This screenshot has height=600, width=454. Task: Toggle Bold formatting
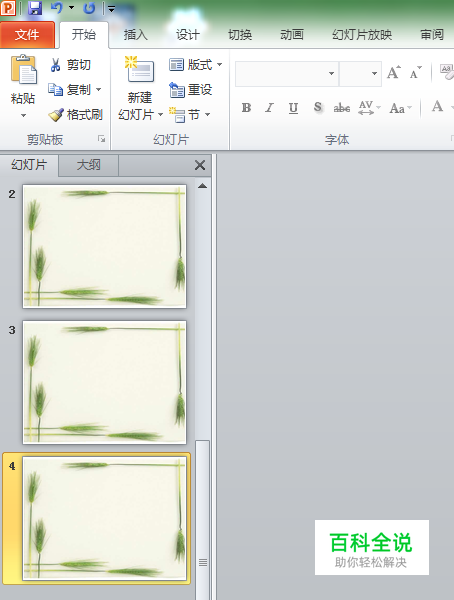246,108
